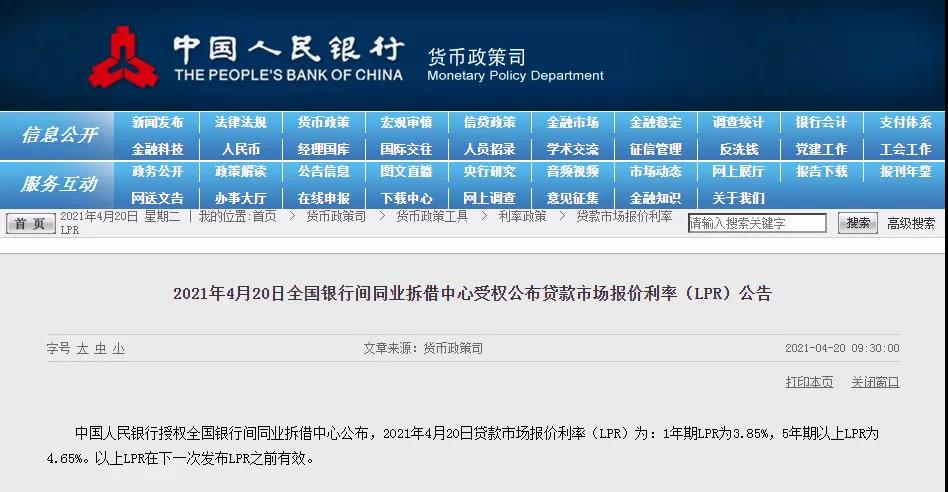Open 经理国库 navigation item
This screenshot has height=492, width=948.
[323, 149]
